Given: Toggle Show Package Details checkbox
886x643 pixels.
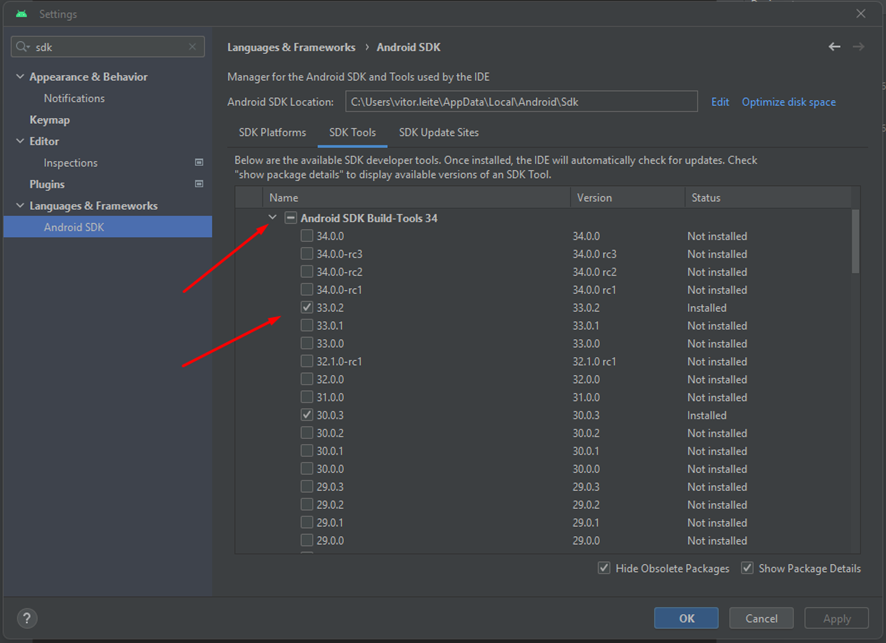Looking at the screenshot, I should click(x=747, y=568).
